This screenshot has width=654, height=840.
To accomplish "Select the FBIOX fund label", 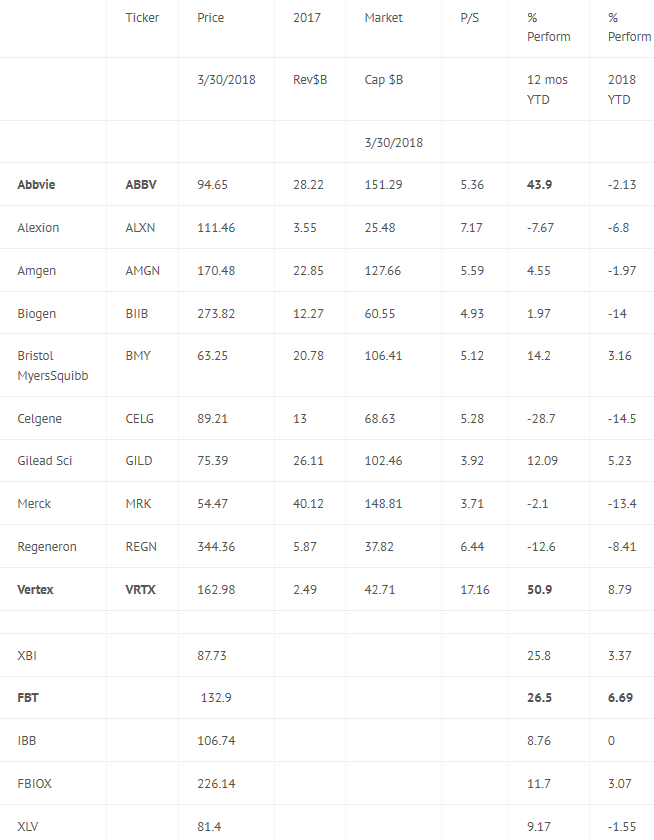I will tap(34, 783).
